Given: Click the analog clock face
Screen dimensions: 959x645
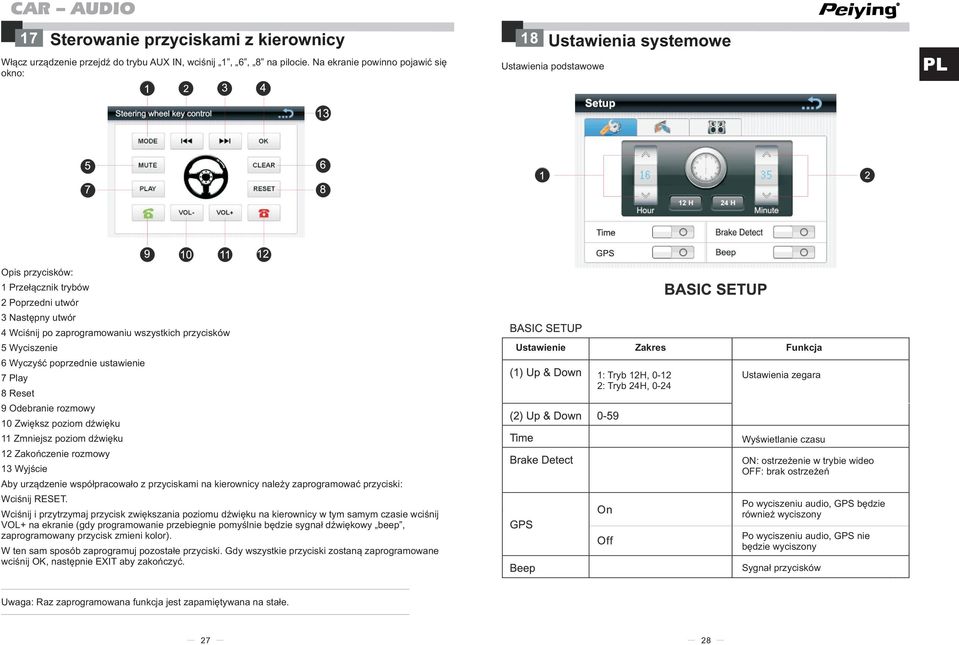Looking at the screenshot, I should [x=706, y=168].
